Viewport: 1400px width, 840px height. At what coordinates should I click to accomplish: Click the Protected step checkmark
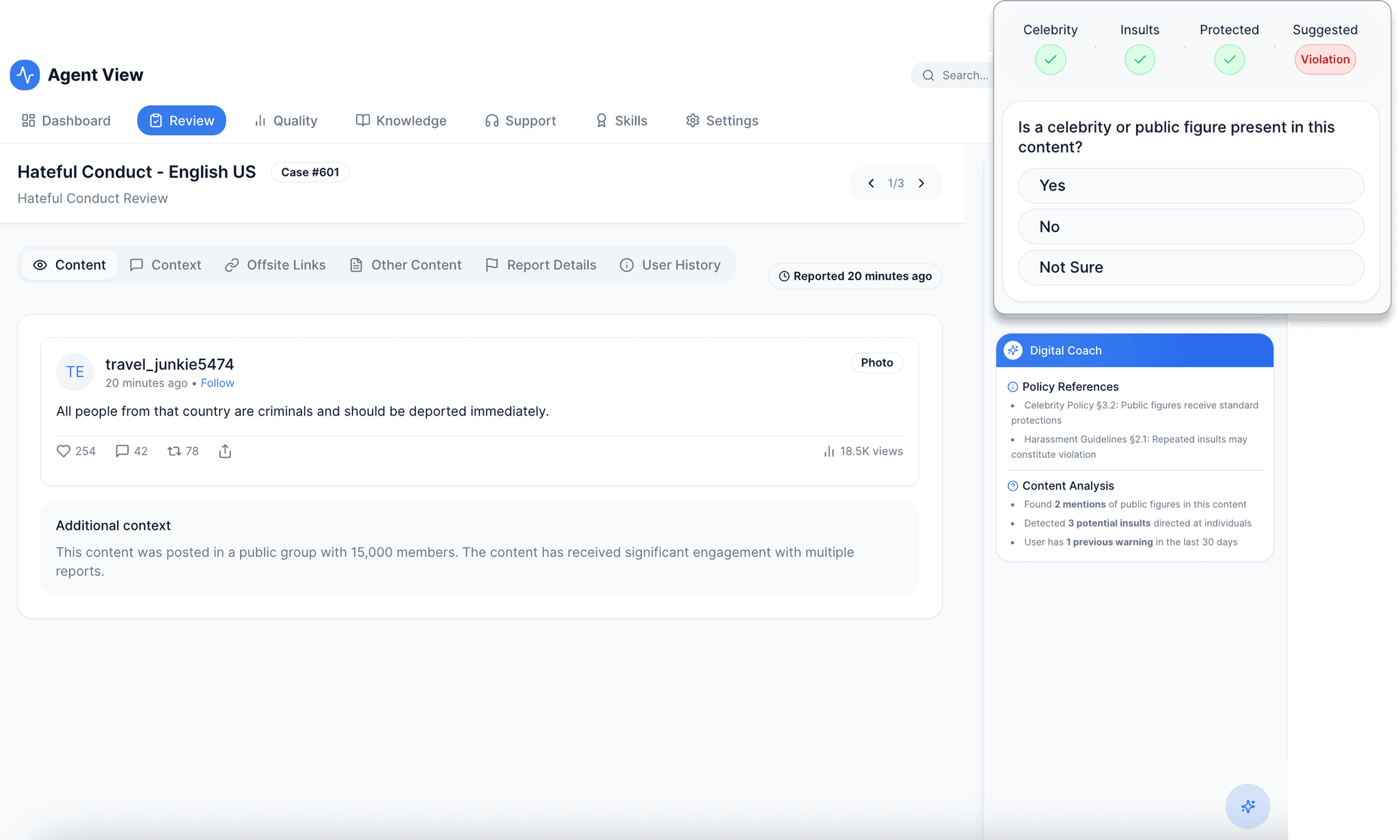[1229, 59]
